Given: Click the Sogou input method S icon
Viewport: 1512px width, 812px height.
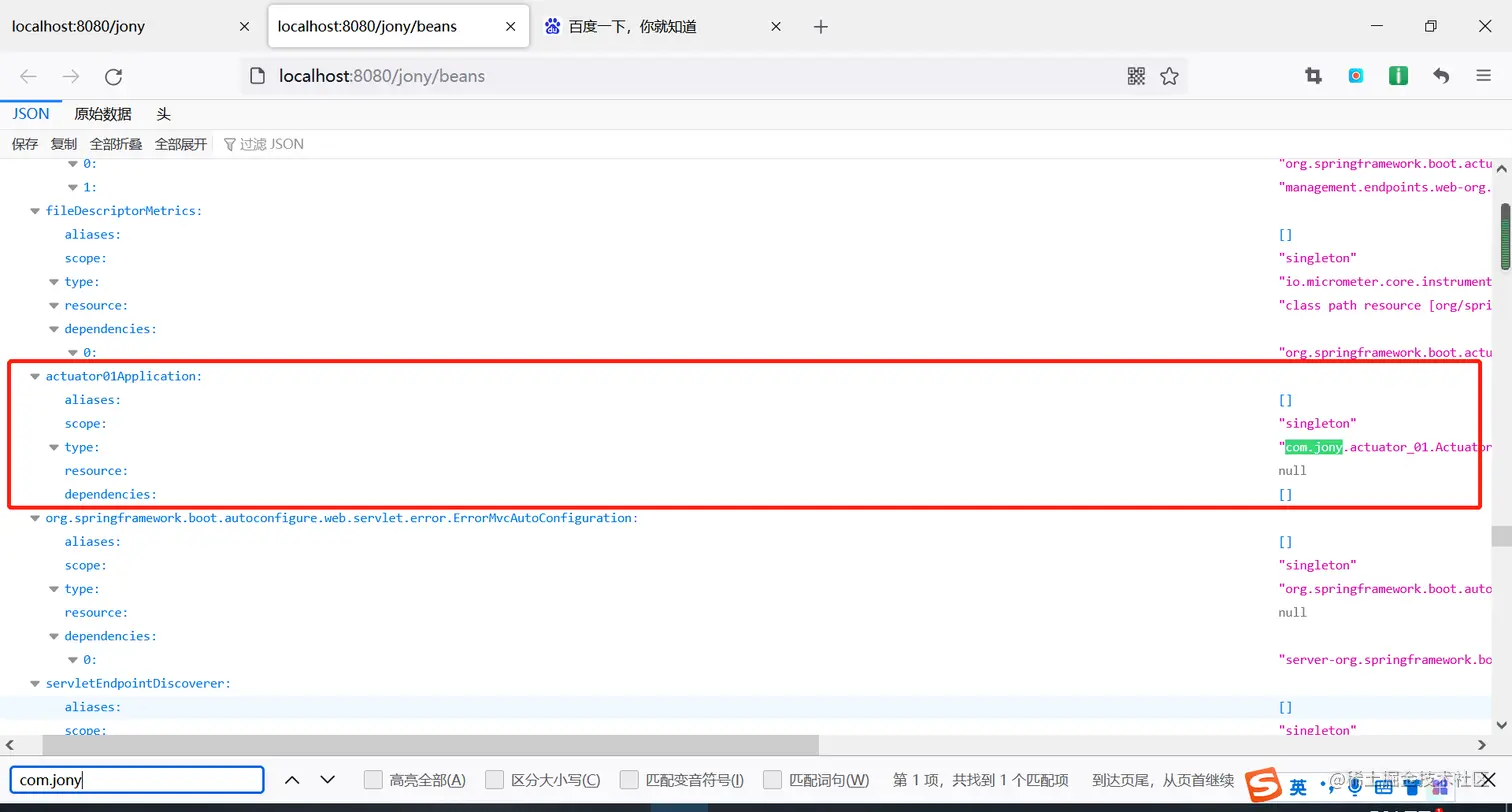Looking at the screenshot, I should (x=1264, y=785).
